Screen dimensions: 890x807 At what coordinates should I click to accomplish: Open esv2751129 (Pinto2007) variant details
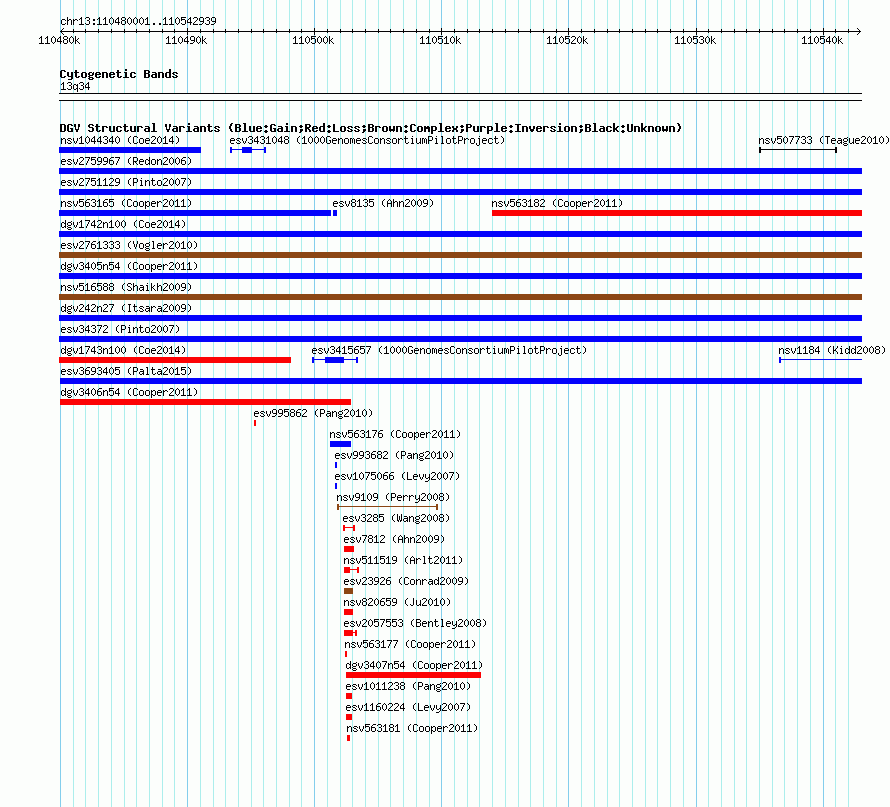[x=126, y=182]
